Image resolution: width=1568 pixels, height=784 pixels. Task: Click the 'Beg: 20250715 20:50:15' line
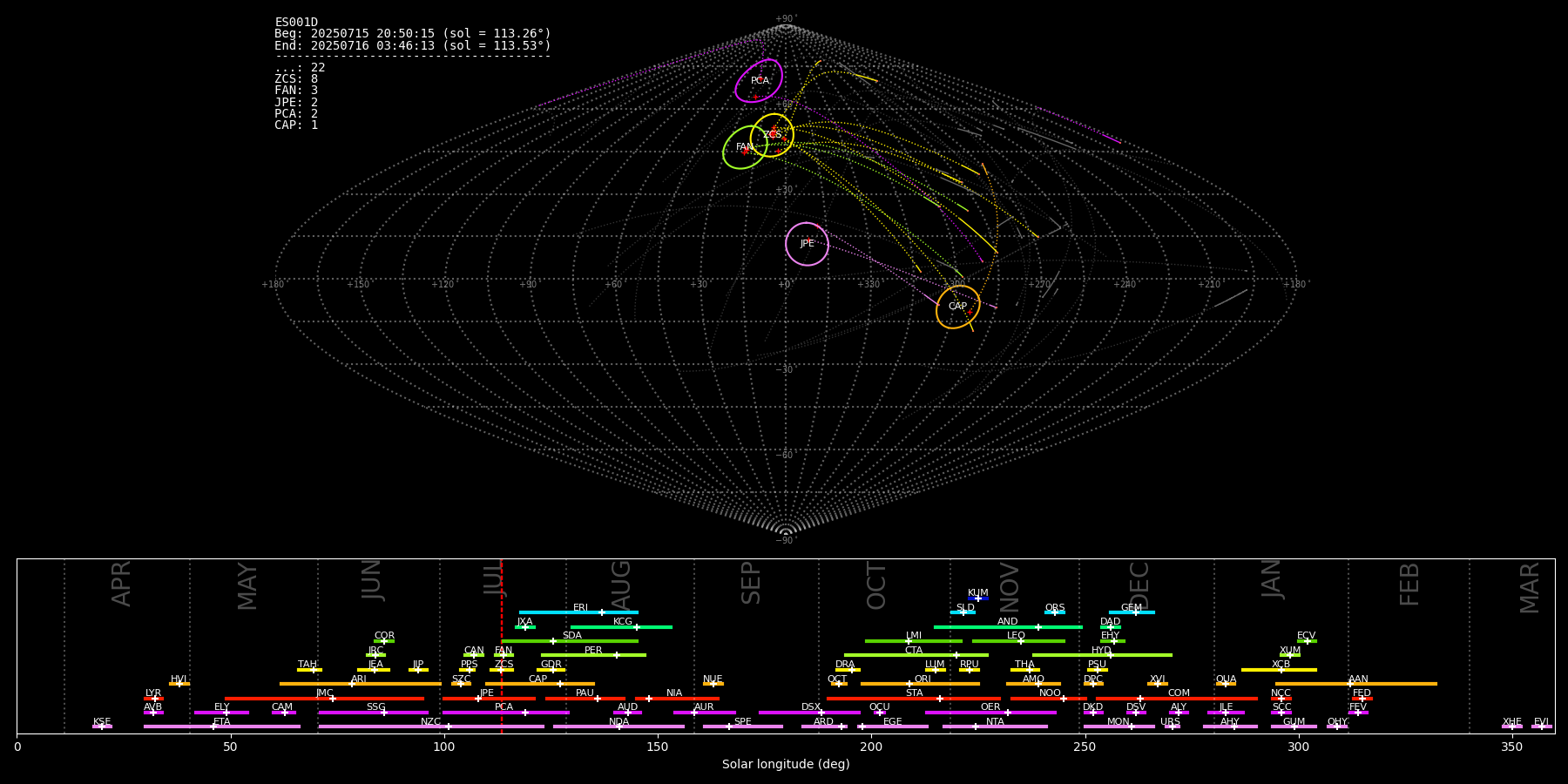coord(413,34)
